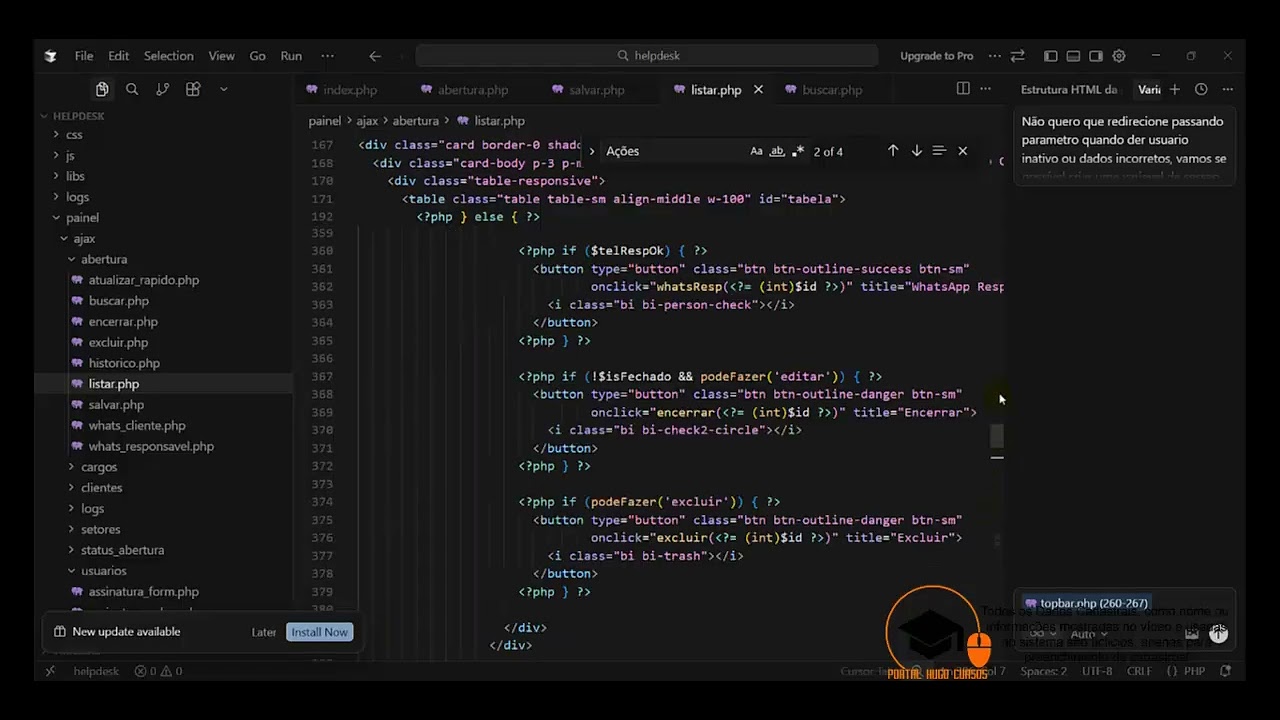
Task: Switch to the abertura.php tab
Action: 473,90
